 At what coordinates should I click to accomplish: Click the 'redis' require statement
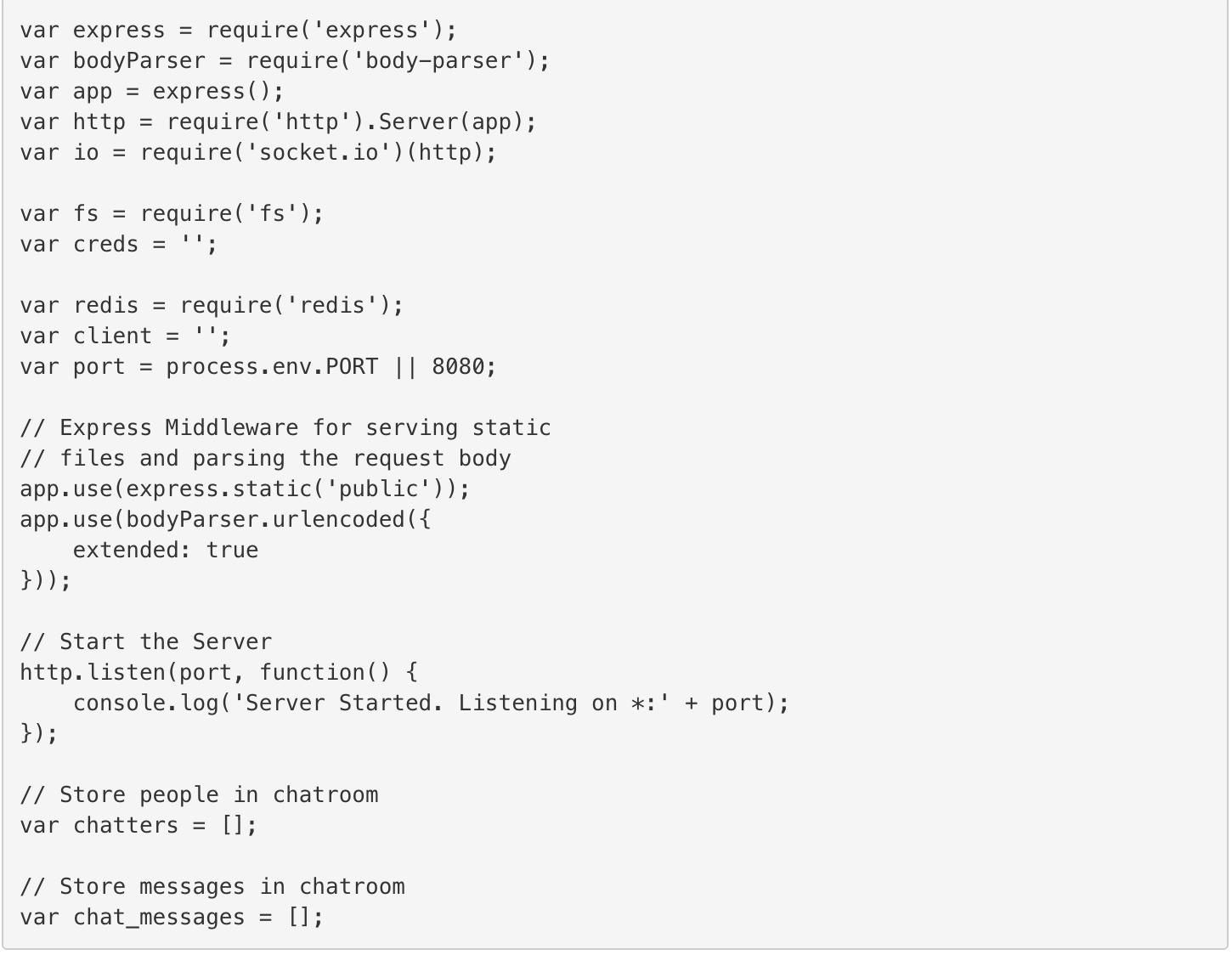[x=212, y=306]
